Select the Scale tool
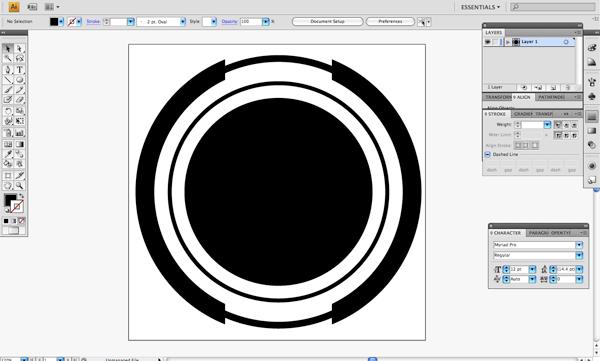Screen dimensions: 600x361 pyautogui.click(x=20, y=111)
